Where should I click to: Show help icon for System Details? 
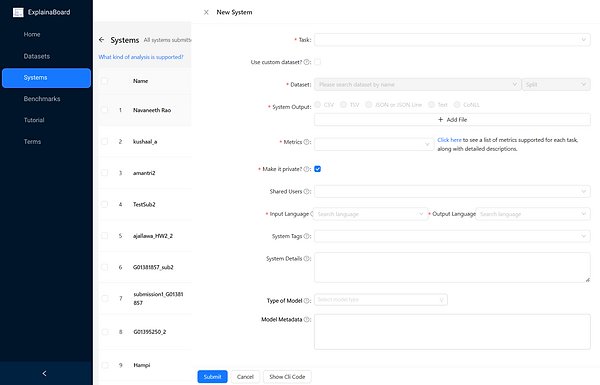pyautogui.click(x=307, y=259)
